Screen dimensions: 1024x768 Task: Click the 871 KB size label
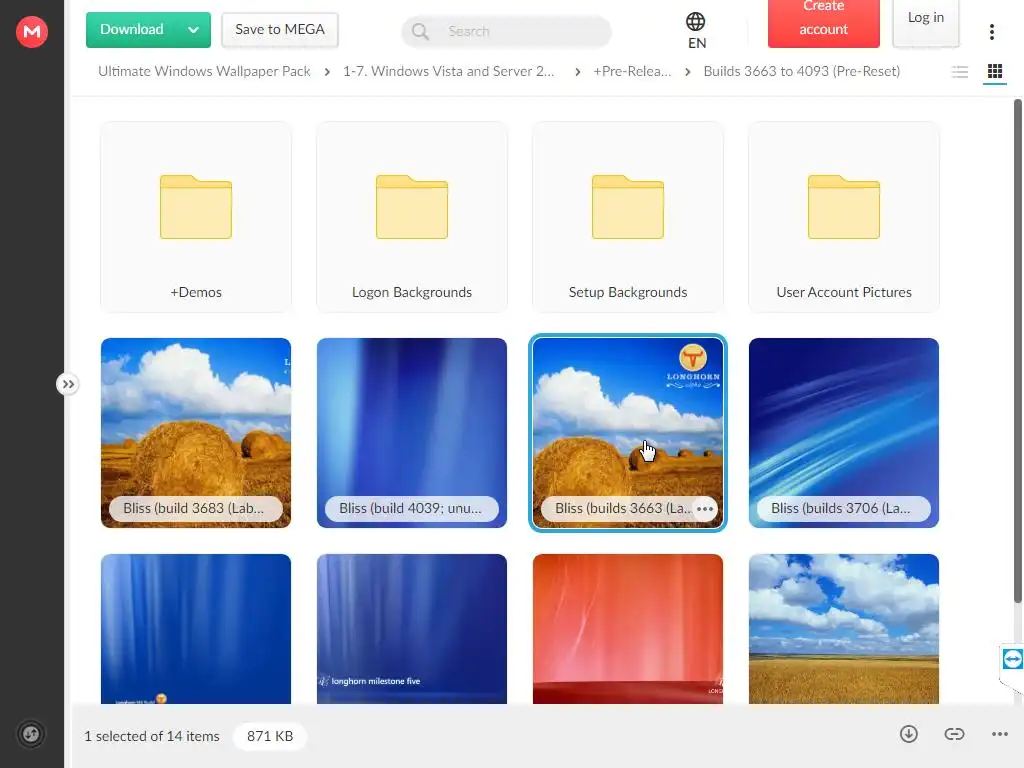[270, 736]
